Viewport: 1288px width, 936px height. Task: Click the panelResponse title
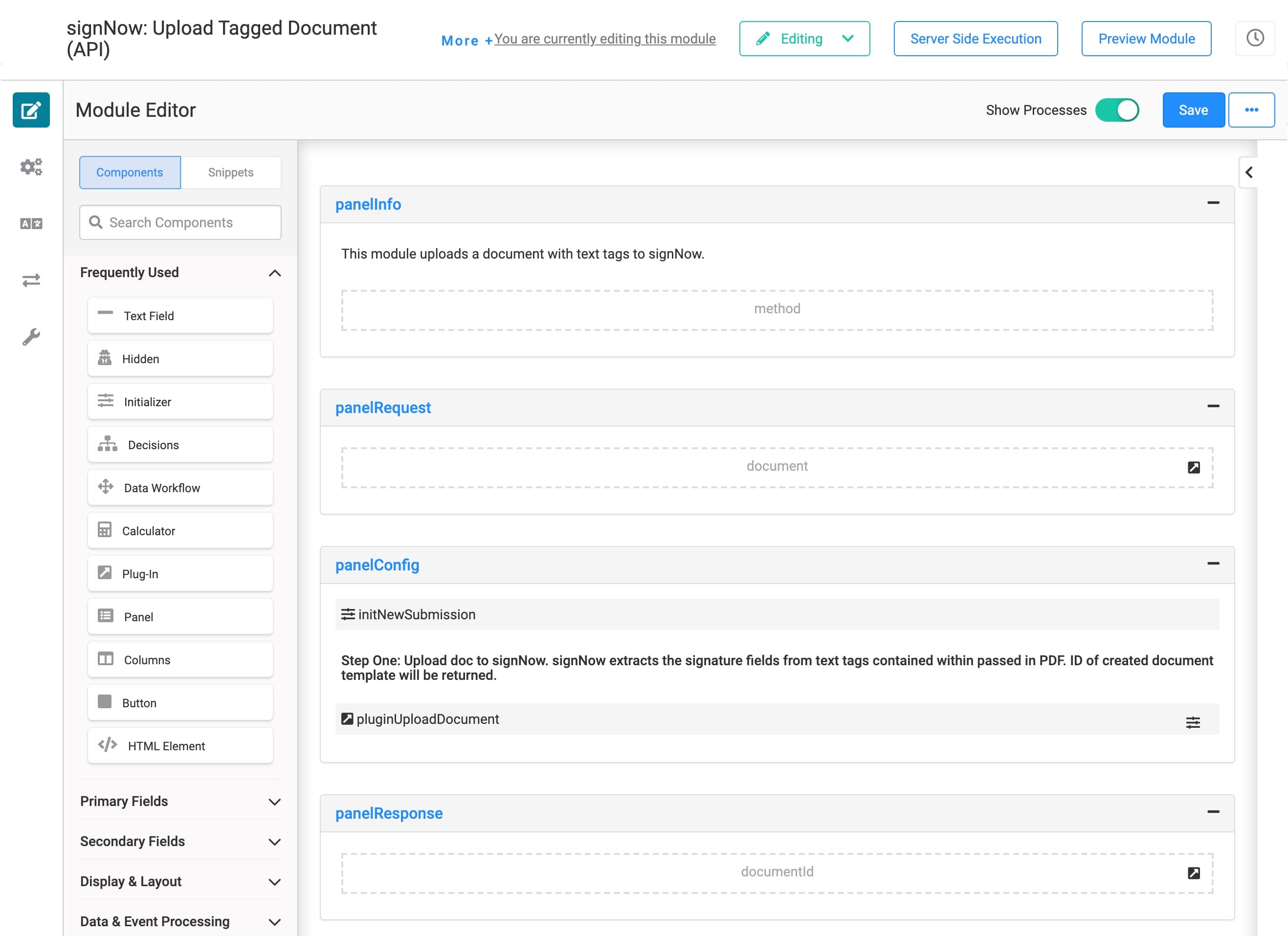point(389,813)
